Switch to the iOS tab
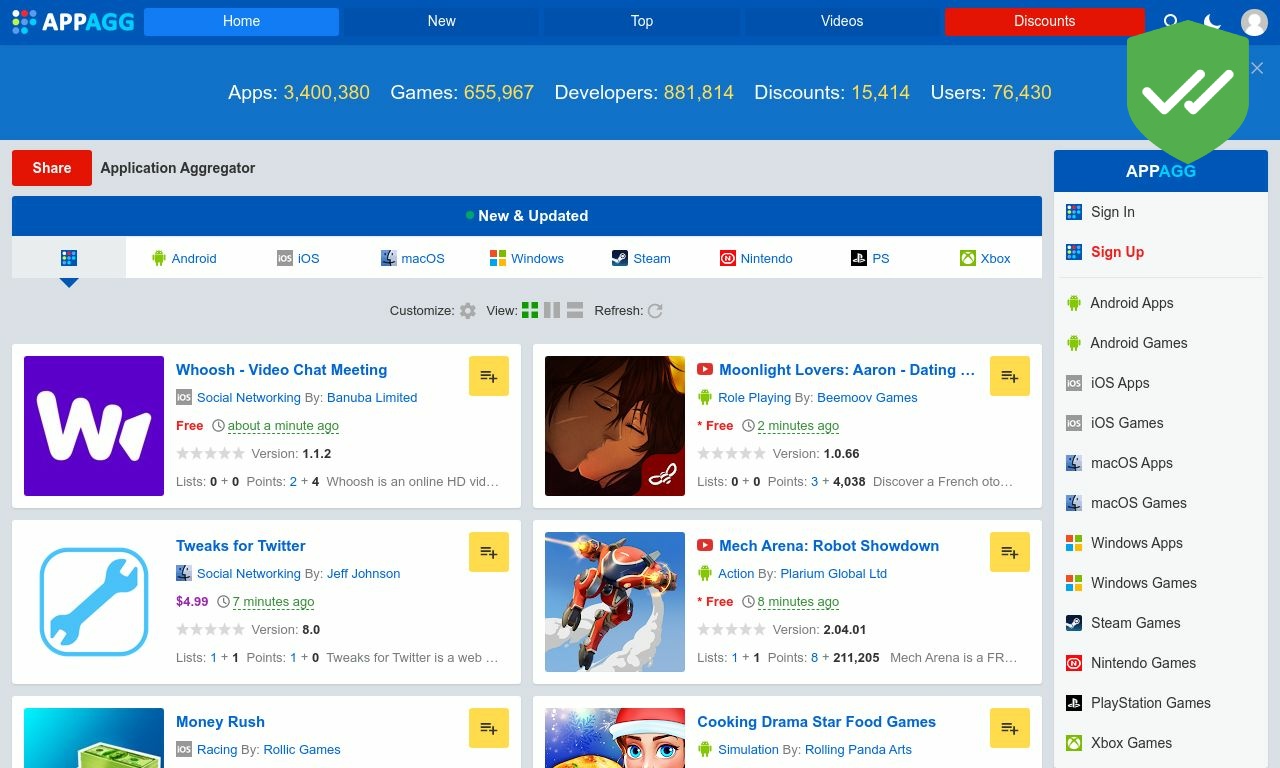The image size is (1280, 768). pos(298,258)
